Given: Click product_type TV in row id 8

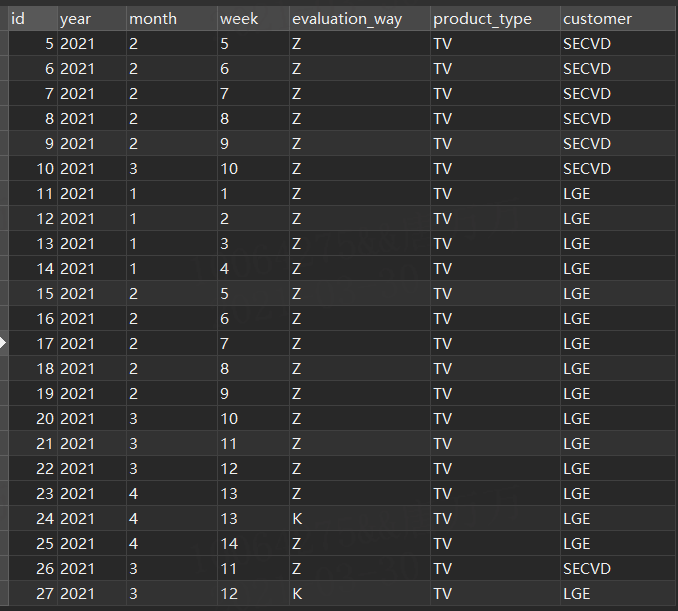Looking at the screenshot, I should click(495, 118).
